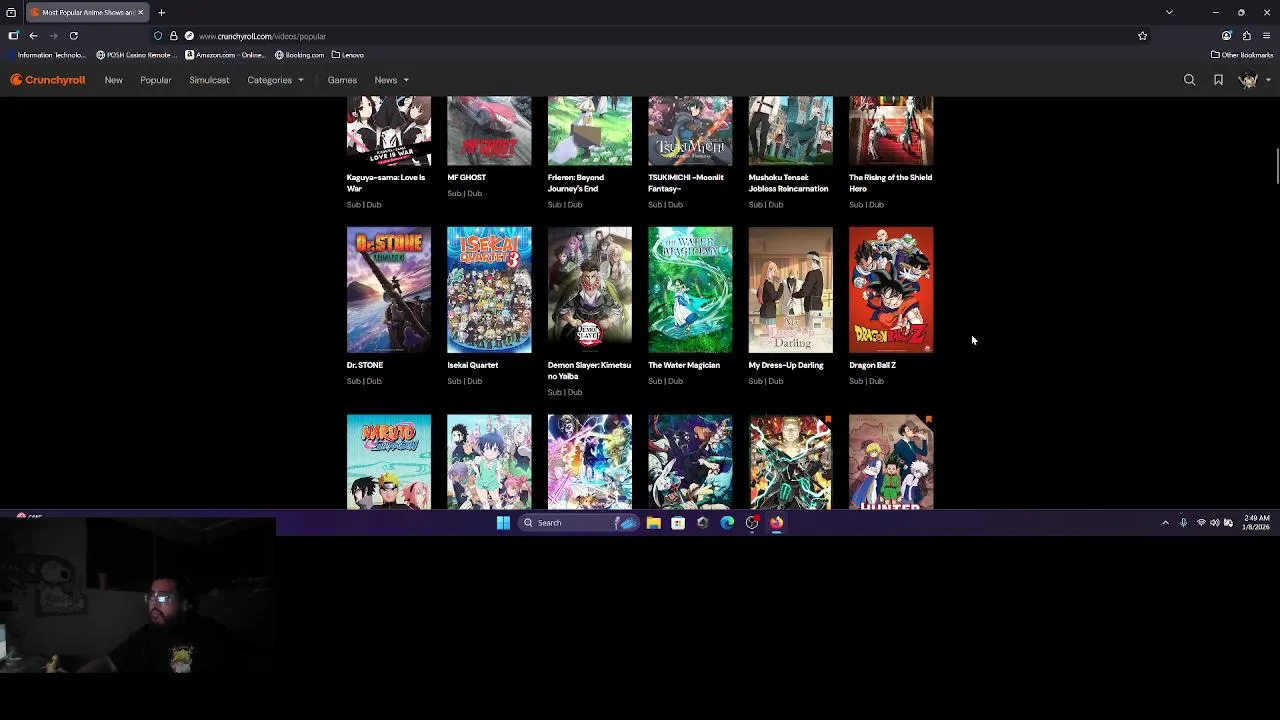
Task: Open the Firefox hamburger application menu
Action: [x=1266, y=36]
